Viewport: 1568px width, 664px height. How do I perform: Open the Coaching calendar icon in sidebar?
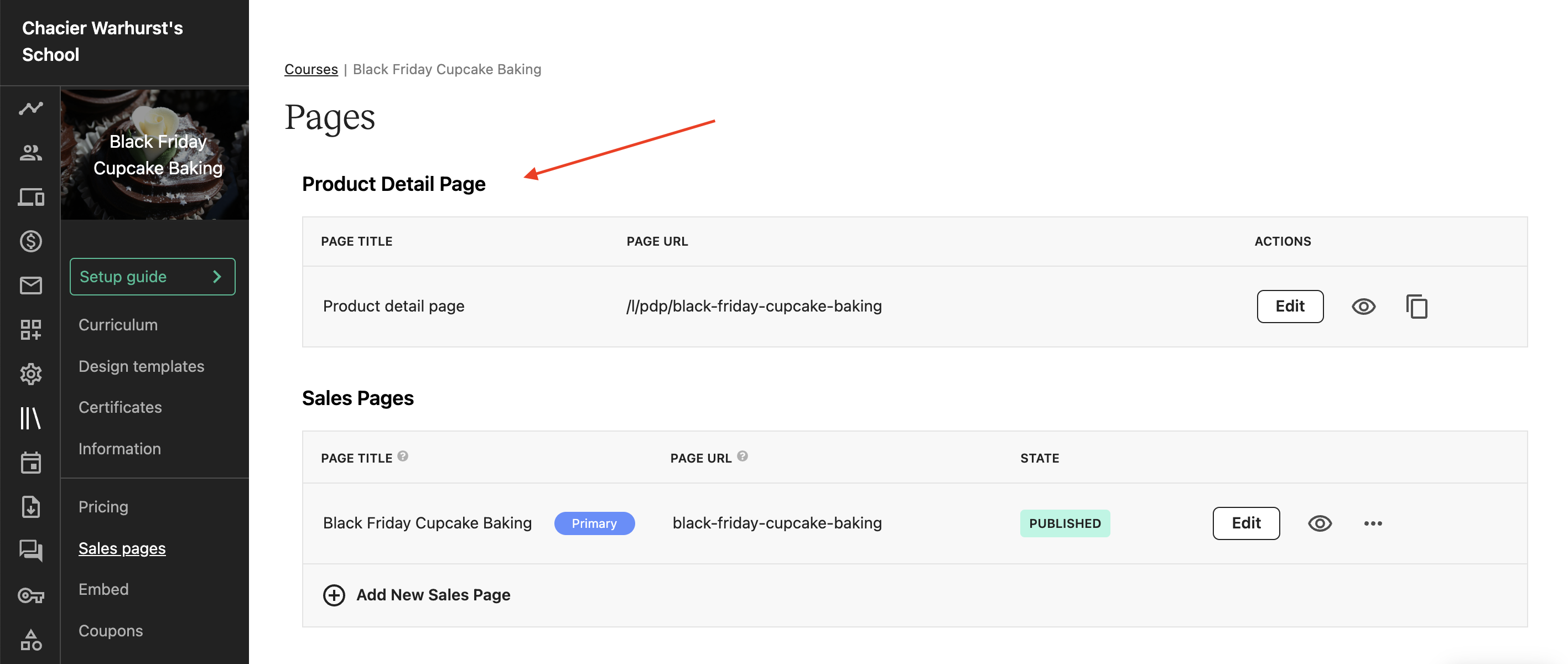(x=30, y=463)
